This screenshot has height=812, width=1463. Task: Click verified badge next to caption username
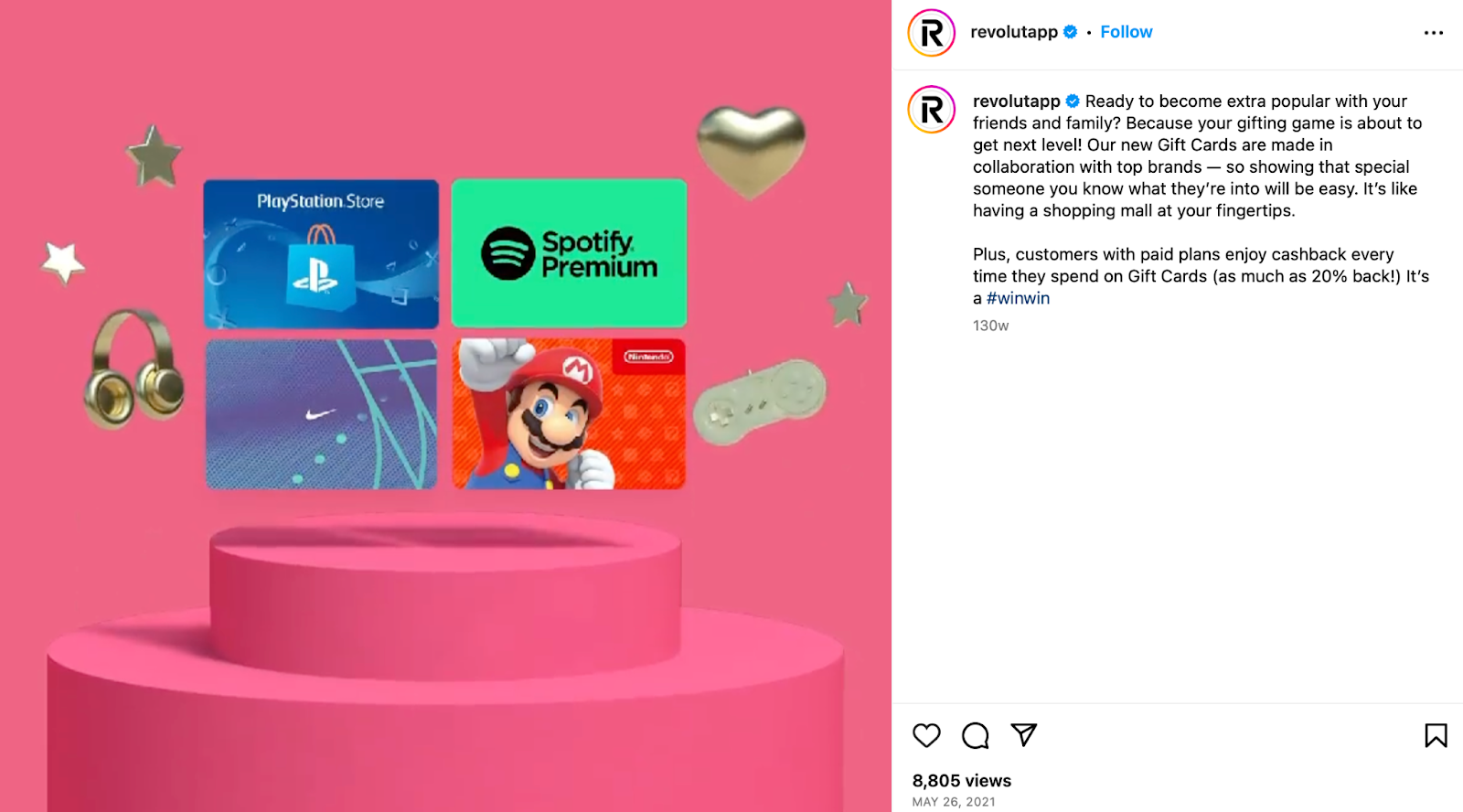[x=1073, y=101]
